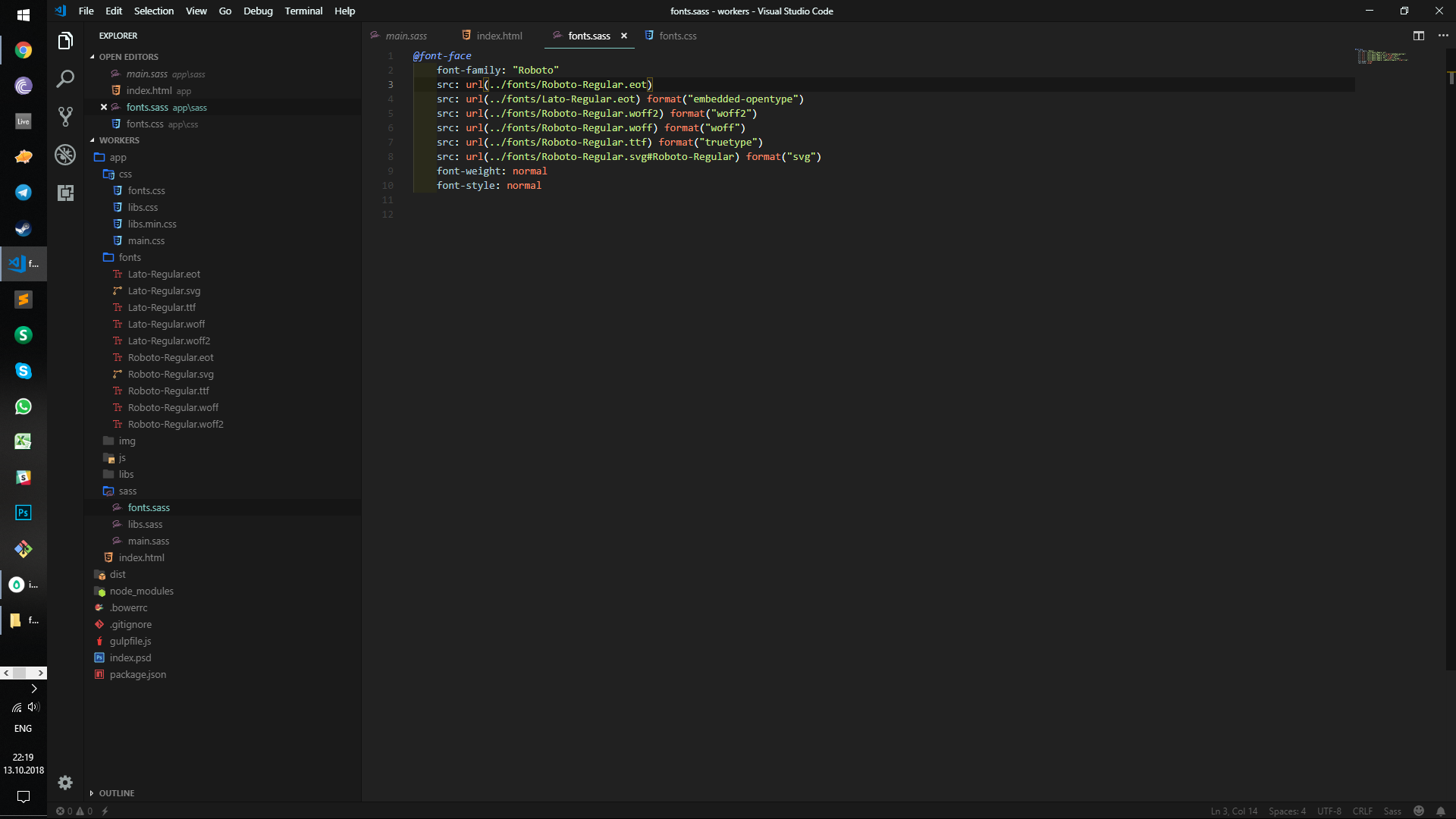Open WhatsApp from the taskbar
Image resolution: width=1456 pixels, height=819 pixels.
[x=24, y=406]
